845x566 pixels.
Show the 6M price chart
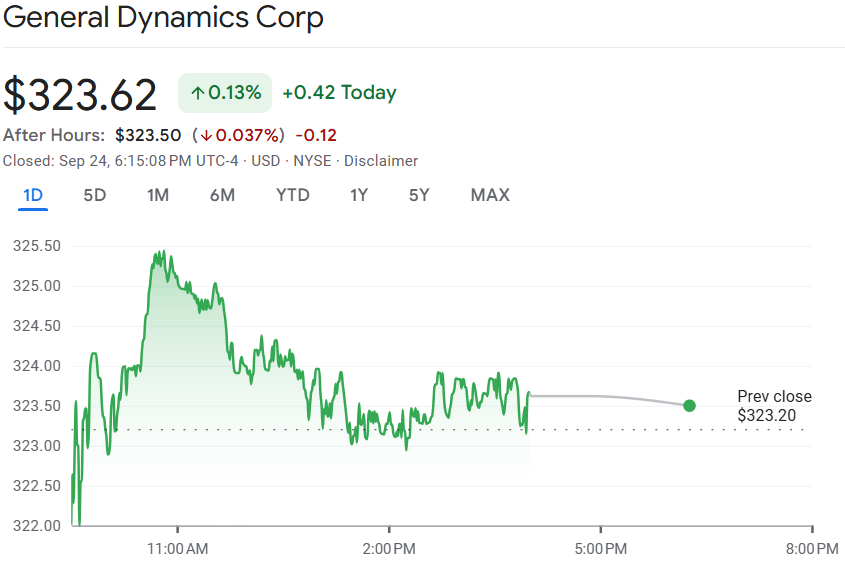(222, 195)
